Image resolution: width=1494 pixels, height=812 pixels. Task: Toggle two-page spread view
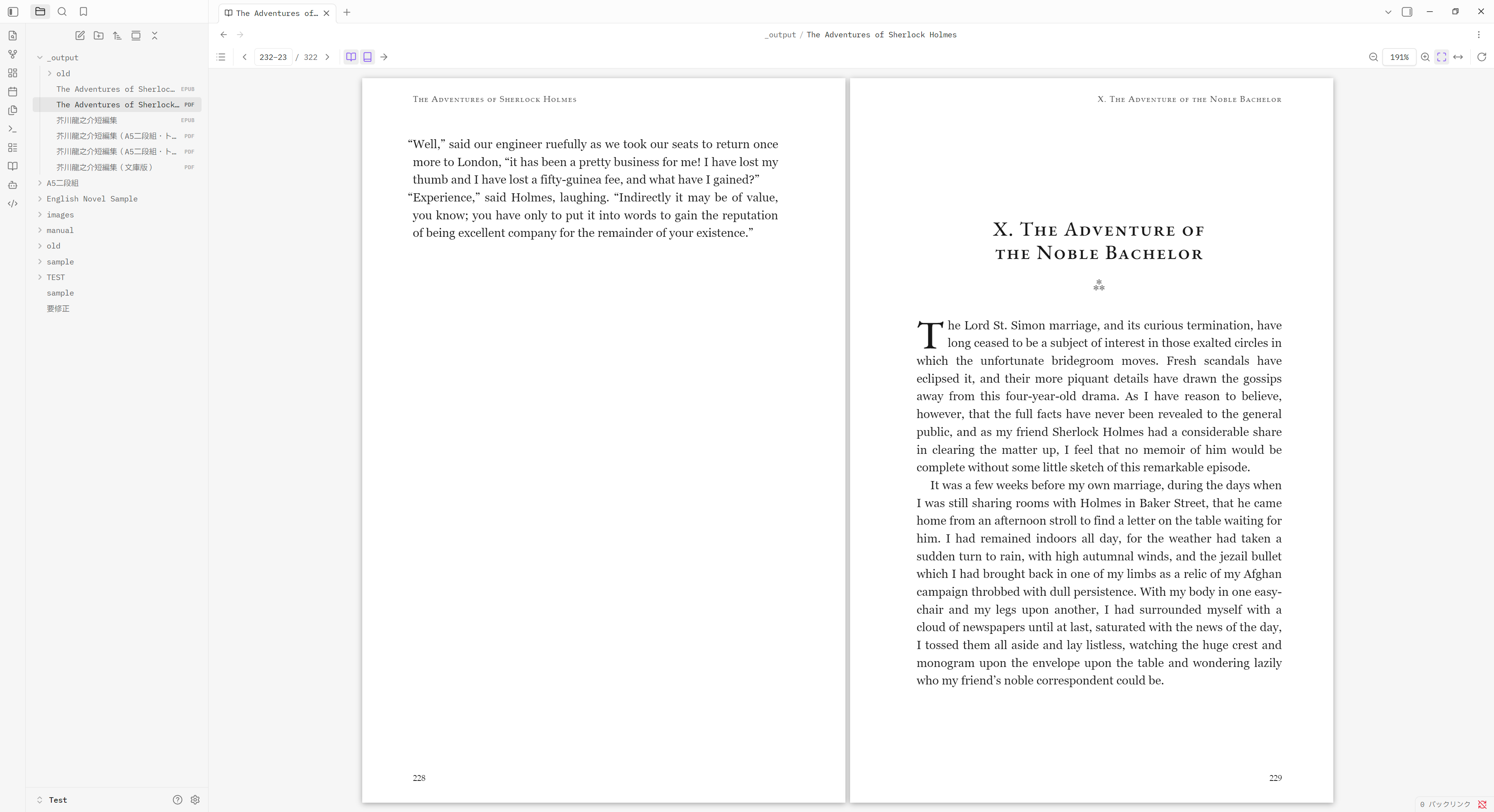351,57
